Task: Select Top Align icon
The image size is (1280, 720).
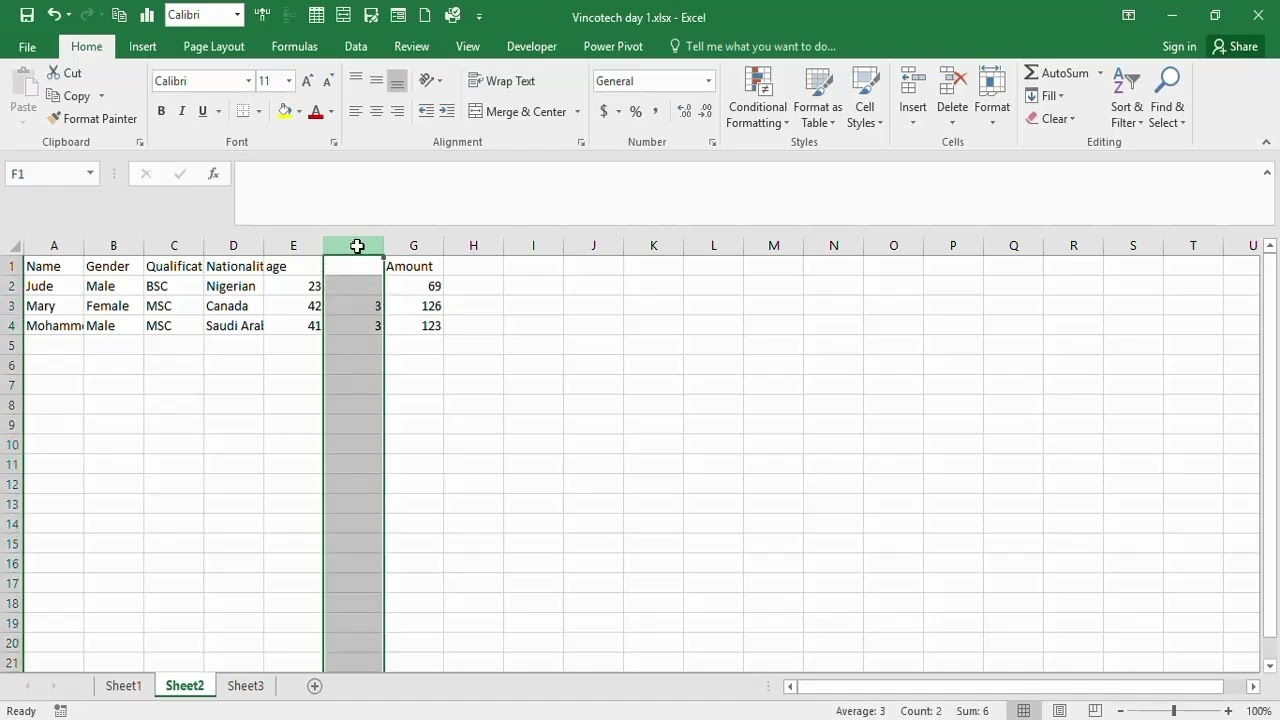Action: [355, 81]
